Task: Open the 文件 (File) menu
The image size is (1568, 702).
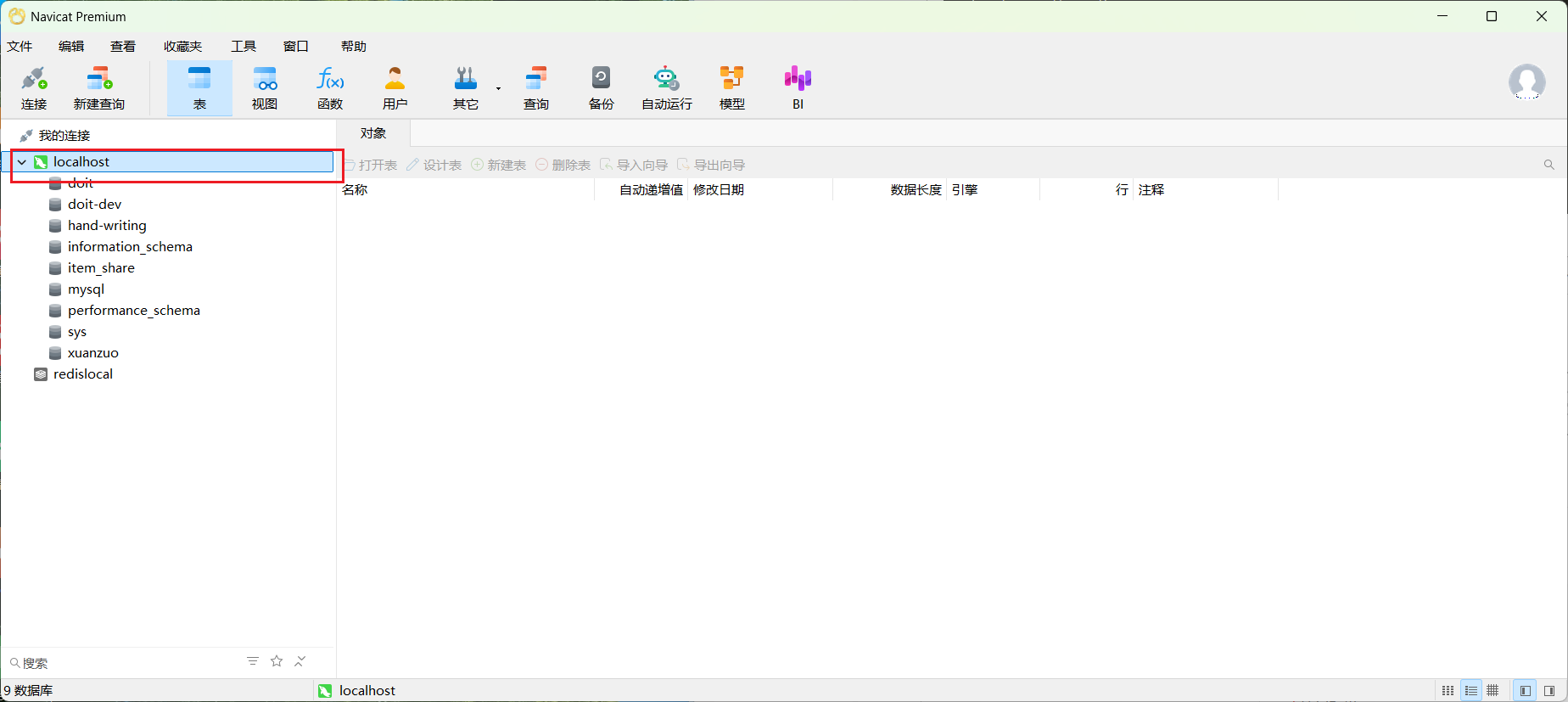Action: (20, 47)
